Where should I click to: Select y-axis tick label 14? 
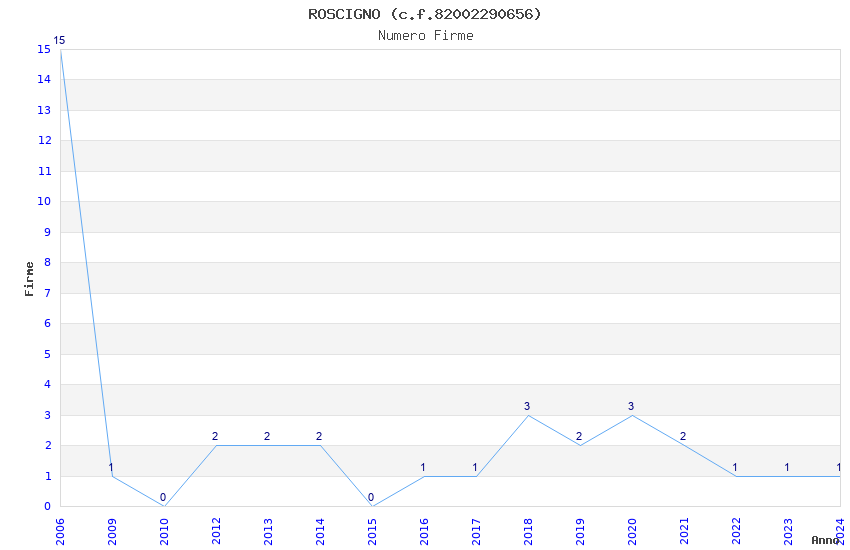[44, 80]
